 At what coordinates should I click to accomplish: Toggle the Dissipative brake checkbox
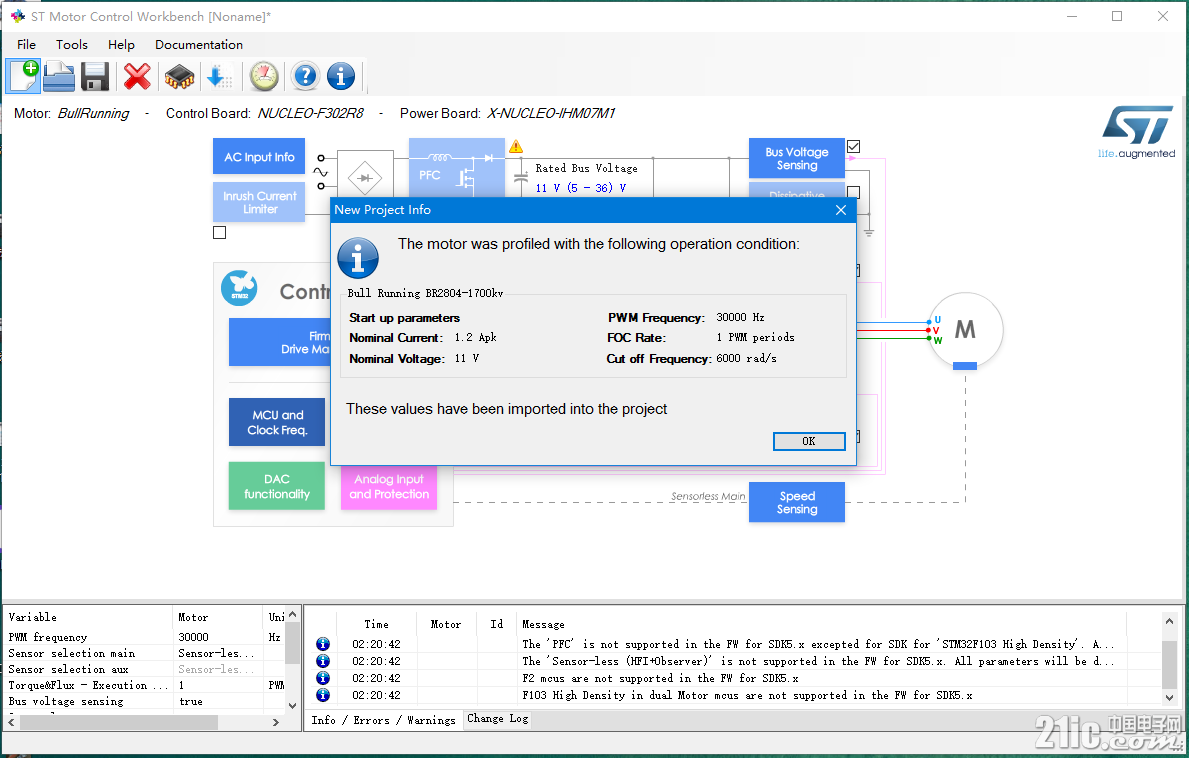pos(853,193)
